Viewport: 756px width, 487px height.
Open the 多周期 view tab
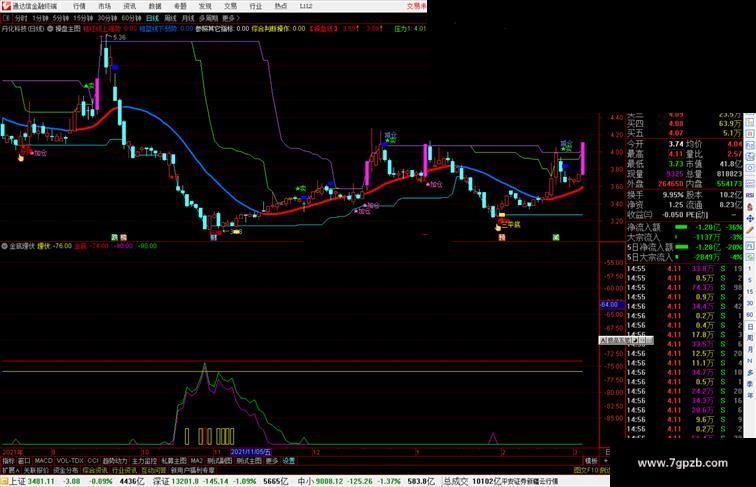[x=208, y=18]
